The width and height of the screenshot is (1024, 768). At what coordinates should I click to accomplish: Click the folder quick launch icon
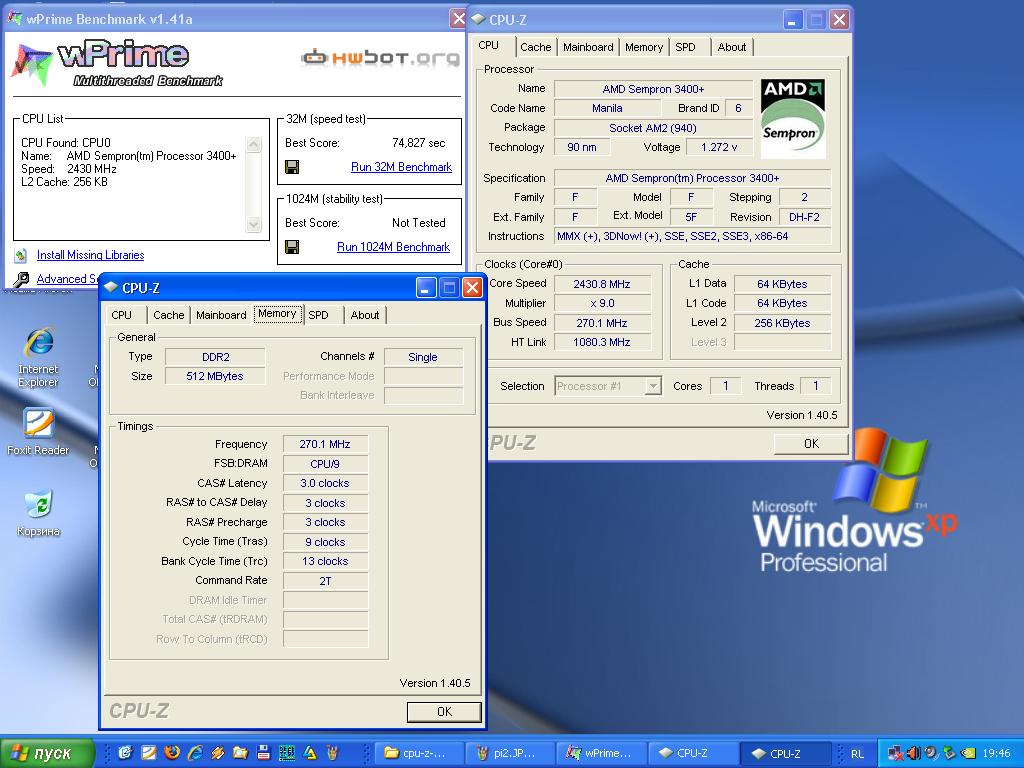coord(240,752)
